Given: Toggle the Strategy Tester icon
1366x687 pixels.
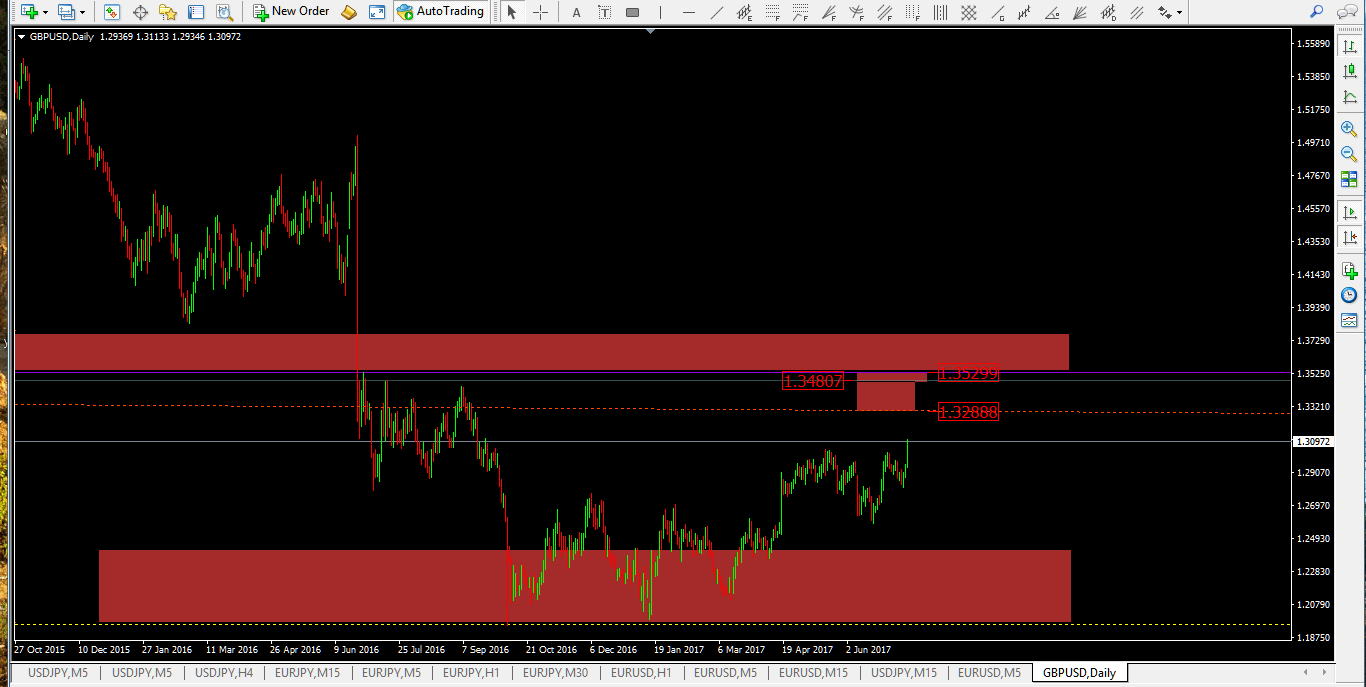Looking at the screenshot, I should tap(225, 12).
